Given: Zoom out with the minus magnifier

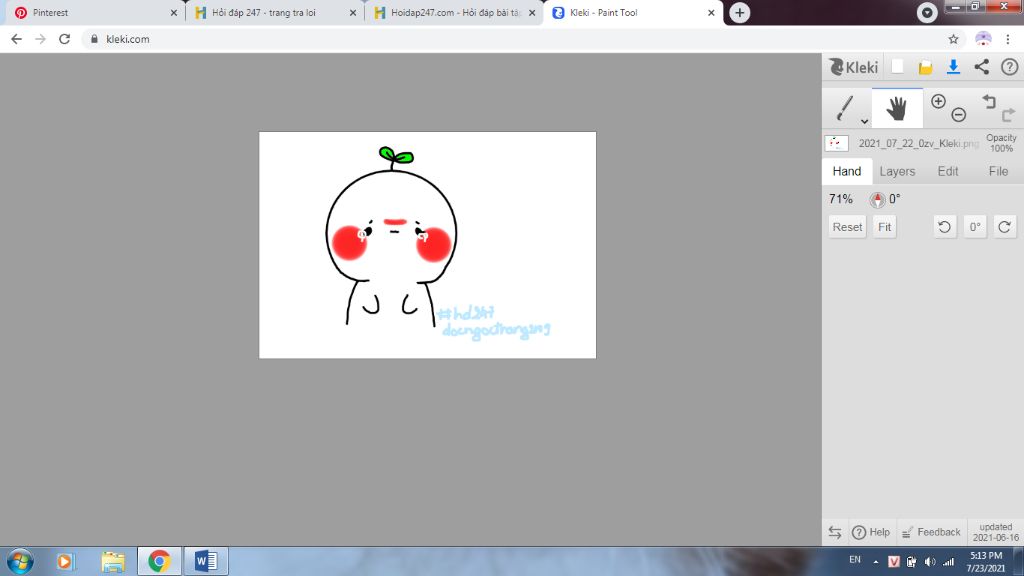Looking at the screenshot, I should click(x=959, y=115).
